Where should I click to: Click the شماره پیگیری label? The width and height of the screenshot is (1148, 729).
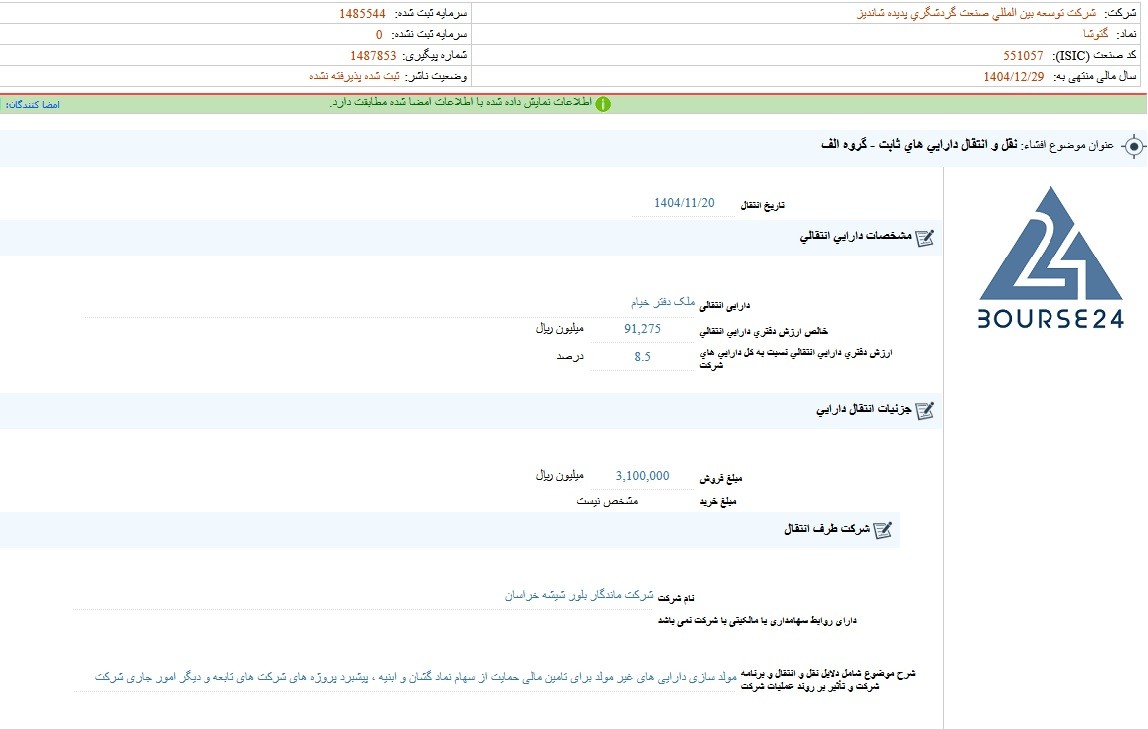pyautogui.click(x=434, y=56)
